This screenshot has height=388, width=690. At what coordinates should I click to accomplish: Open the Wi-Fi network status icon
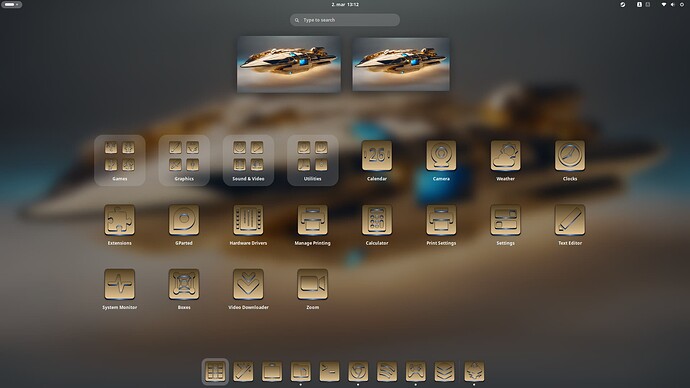[x=664, y=4]
